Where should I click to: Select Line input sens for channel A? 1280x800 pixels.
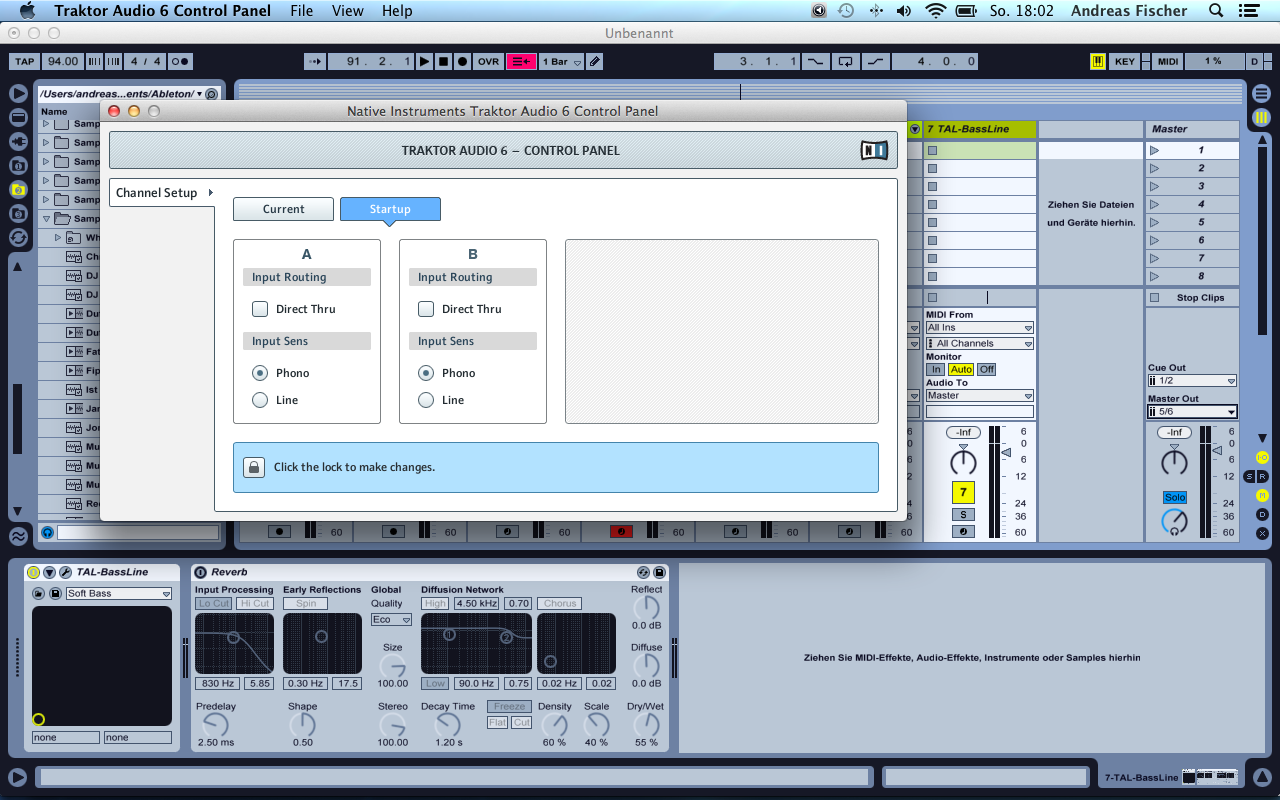coord(260,400)
